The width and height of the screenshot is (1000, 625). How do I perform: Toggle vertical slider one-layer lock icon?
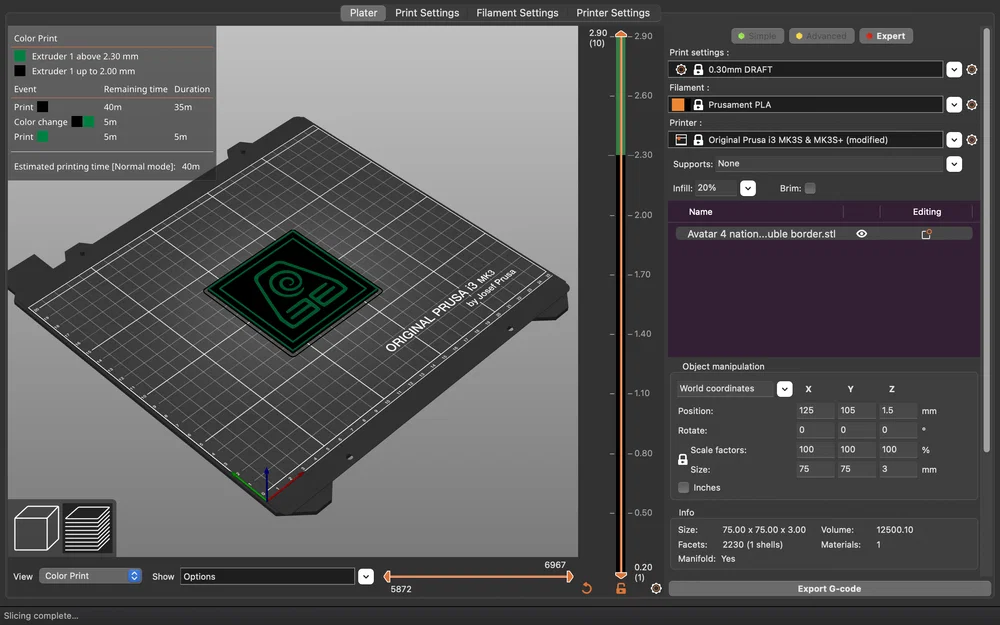pyautogui.click(x=621, y=589)
